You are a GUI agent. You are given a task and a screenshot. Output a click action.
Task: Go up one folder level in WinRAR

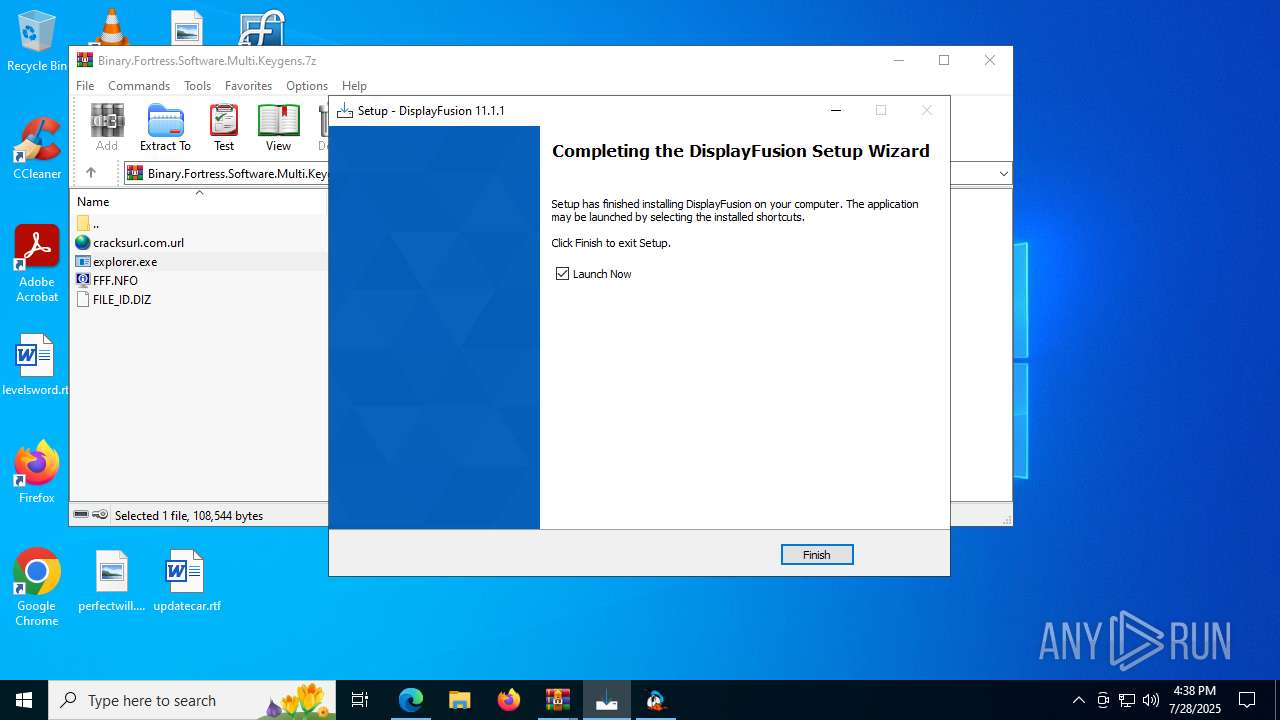tap(90, 173)
